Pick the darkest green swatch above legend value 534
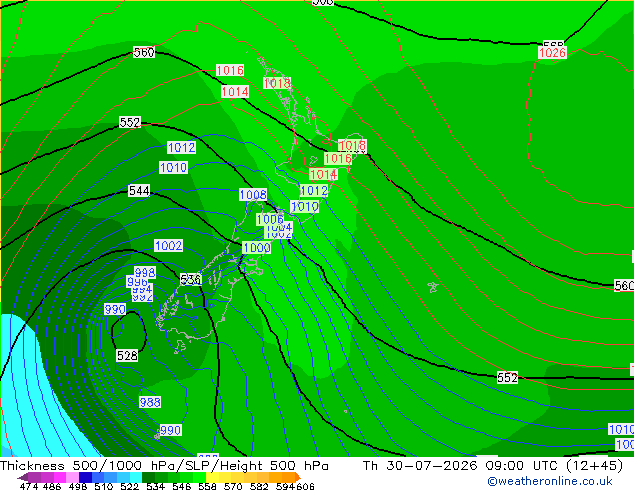The width and height of the screenshot is (634, 490). (148, 477)
